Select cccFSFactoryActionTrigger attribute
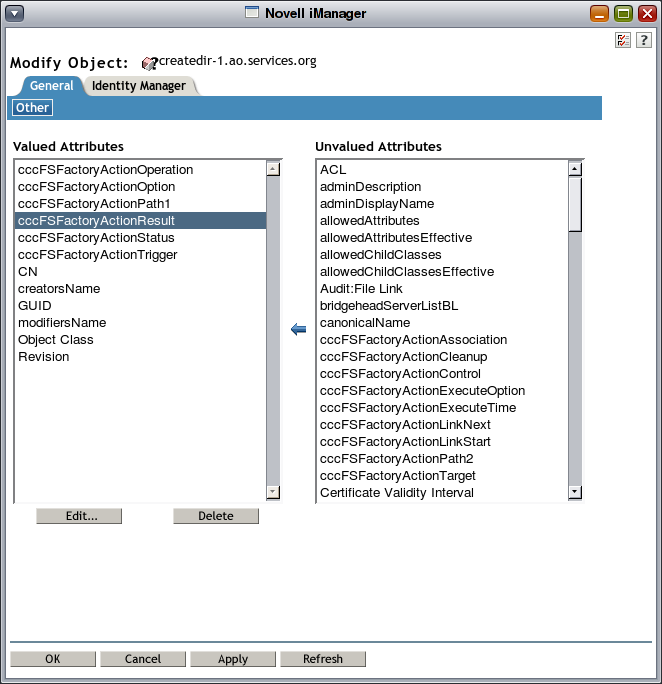662x684 pixels. pos(140,255)
